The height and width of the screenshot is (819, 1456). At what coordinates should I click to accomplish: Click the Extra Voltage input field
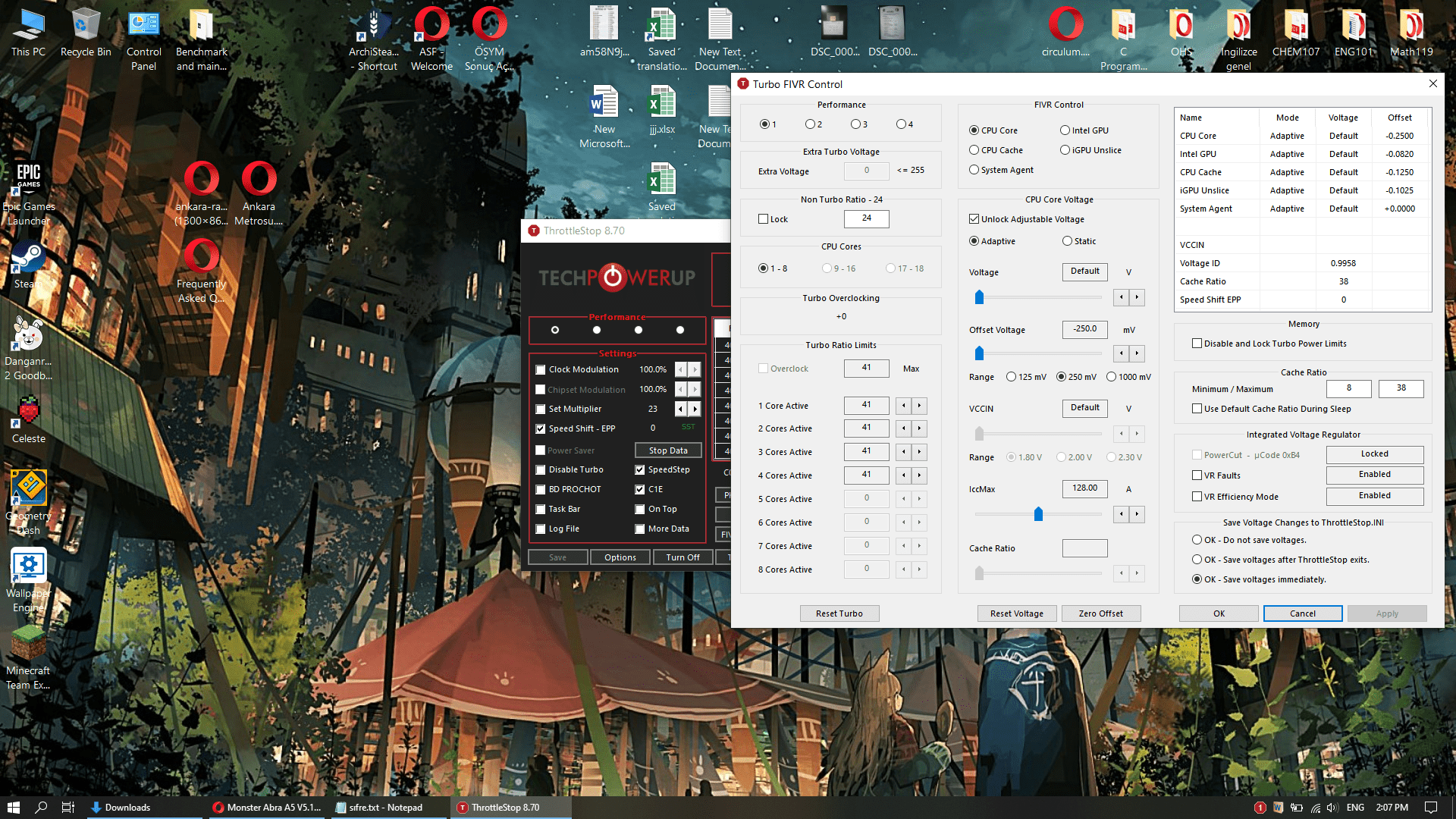coord(865,171)
